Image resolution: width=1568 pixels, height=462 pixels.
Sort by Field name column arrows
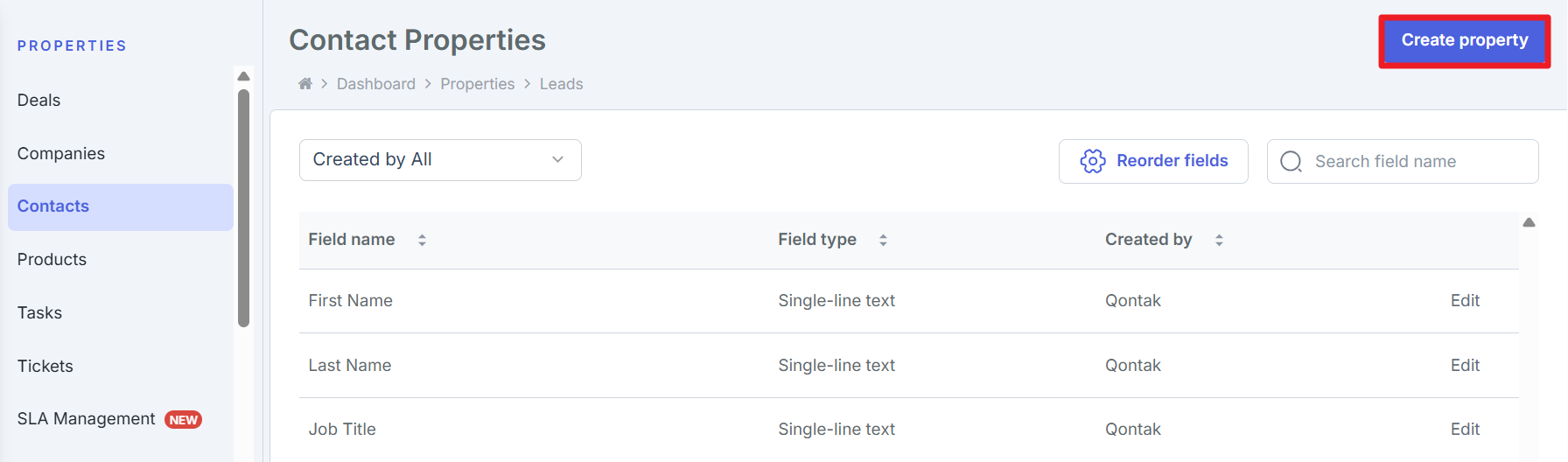point(422,240)
